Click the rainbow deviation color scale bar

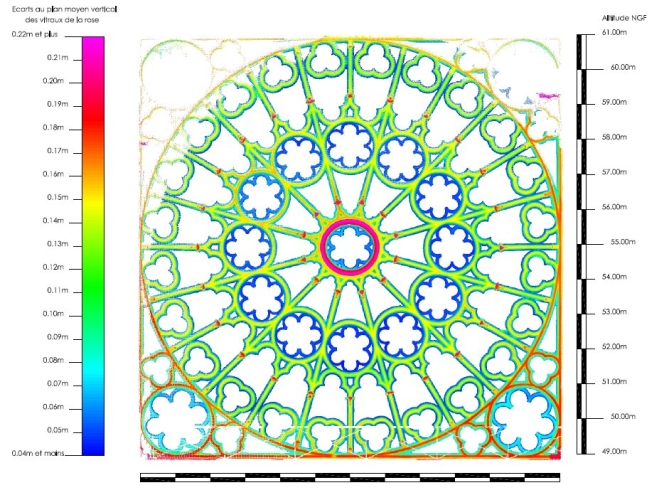[93, 246]
